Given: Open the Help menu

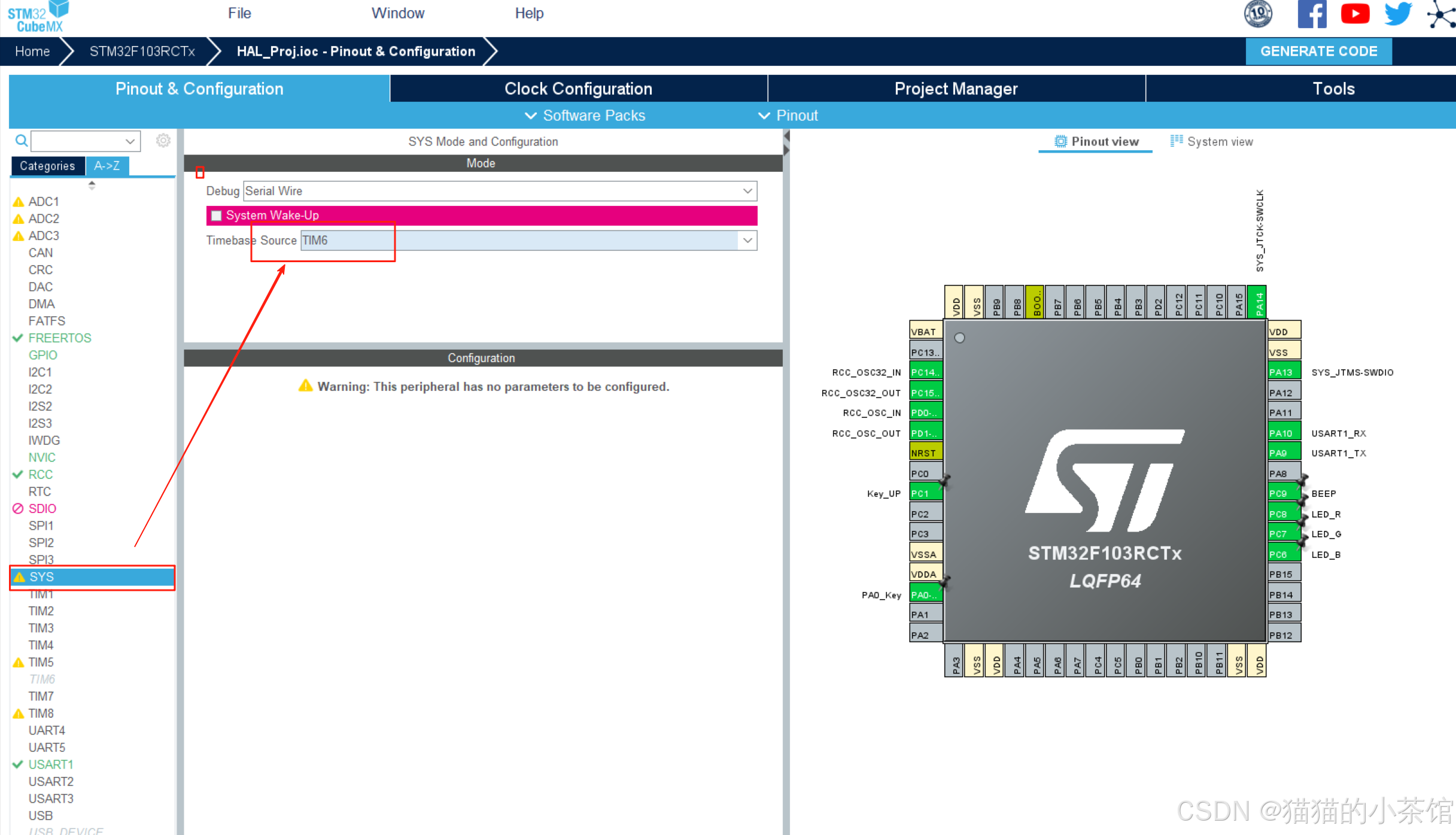Looking at the screenshot, I should pos(529,13).
